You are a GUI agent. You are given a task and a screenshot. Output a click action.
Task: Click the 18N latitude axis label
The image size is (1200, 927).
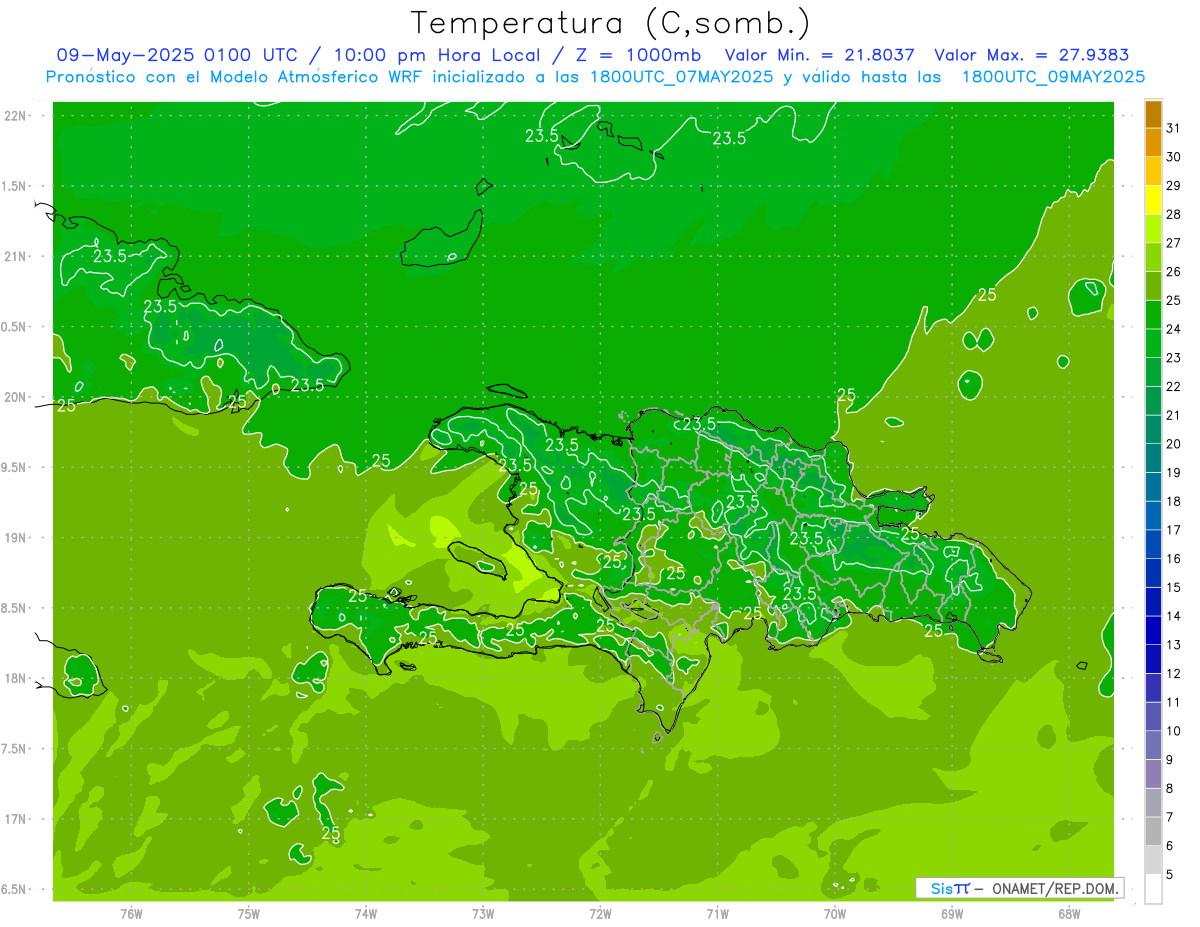[x=16, y=678]
